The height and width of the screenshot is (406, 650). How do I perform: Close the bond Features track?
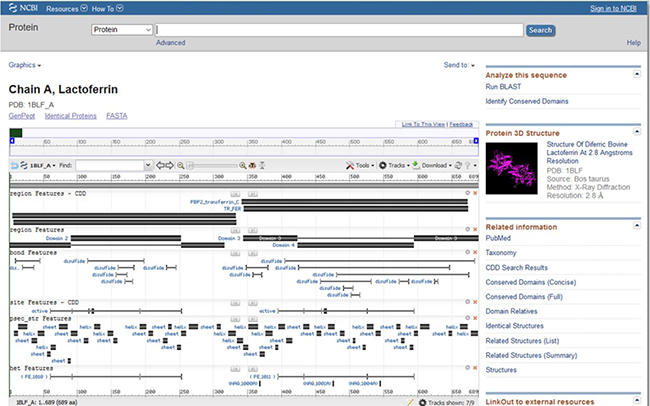click(475, 252)
